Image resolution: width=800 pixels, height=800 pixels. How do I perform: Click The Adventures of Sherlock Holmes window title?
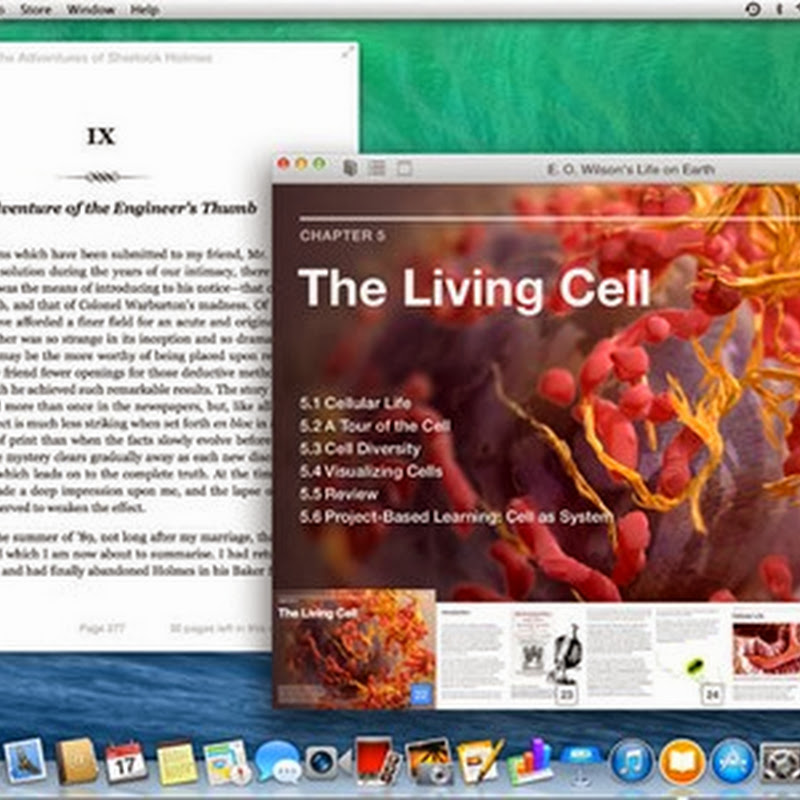[105, 57]
